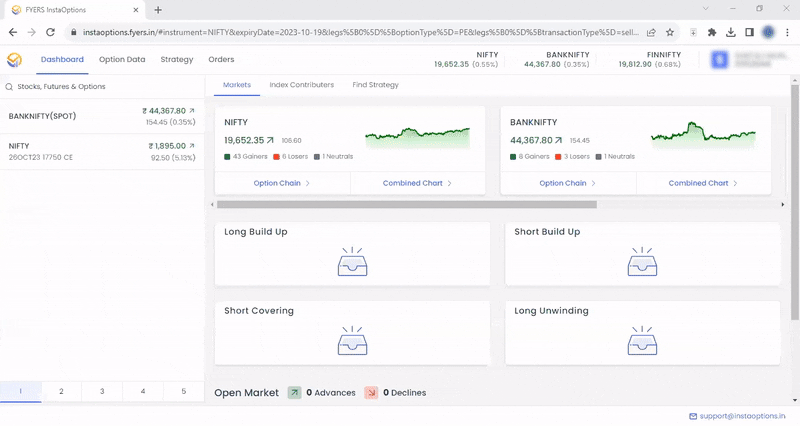
Task: Go back with browser back arrow
Action: tap(13, 32)
